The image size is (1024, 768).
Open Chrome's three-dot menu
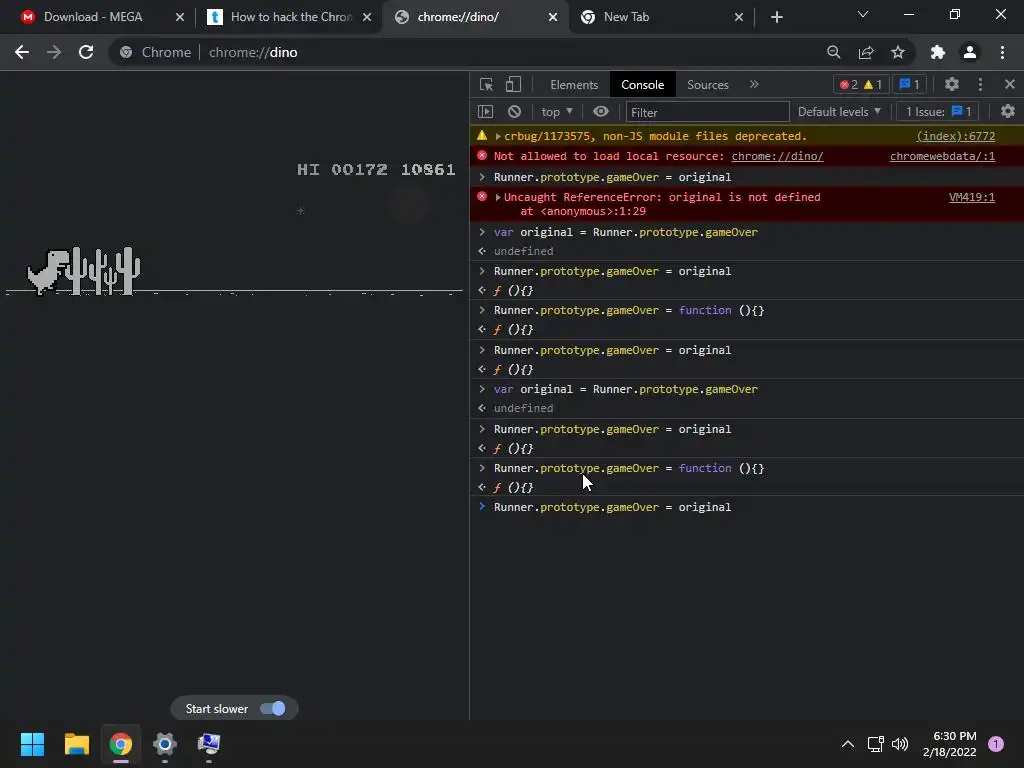coord(1002,52)
